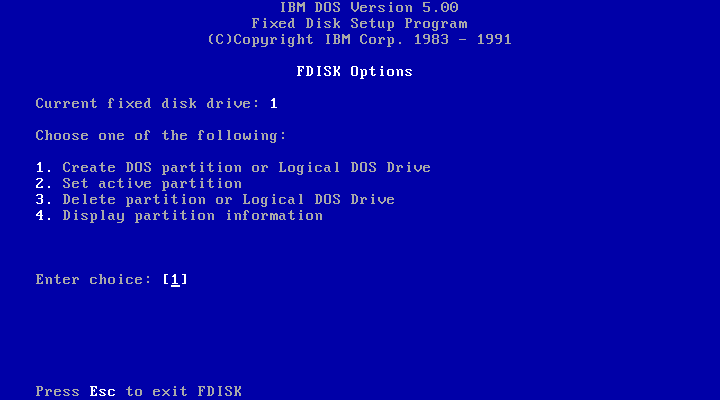The width and height of the screenshot is (720, 400).
Task: Click the opening bracket of choice field
Action: (166, 280)
